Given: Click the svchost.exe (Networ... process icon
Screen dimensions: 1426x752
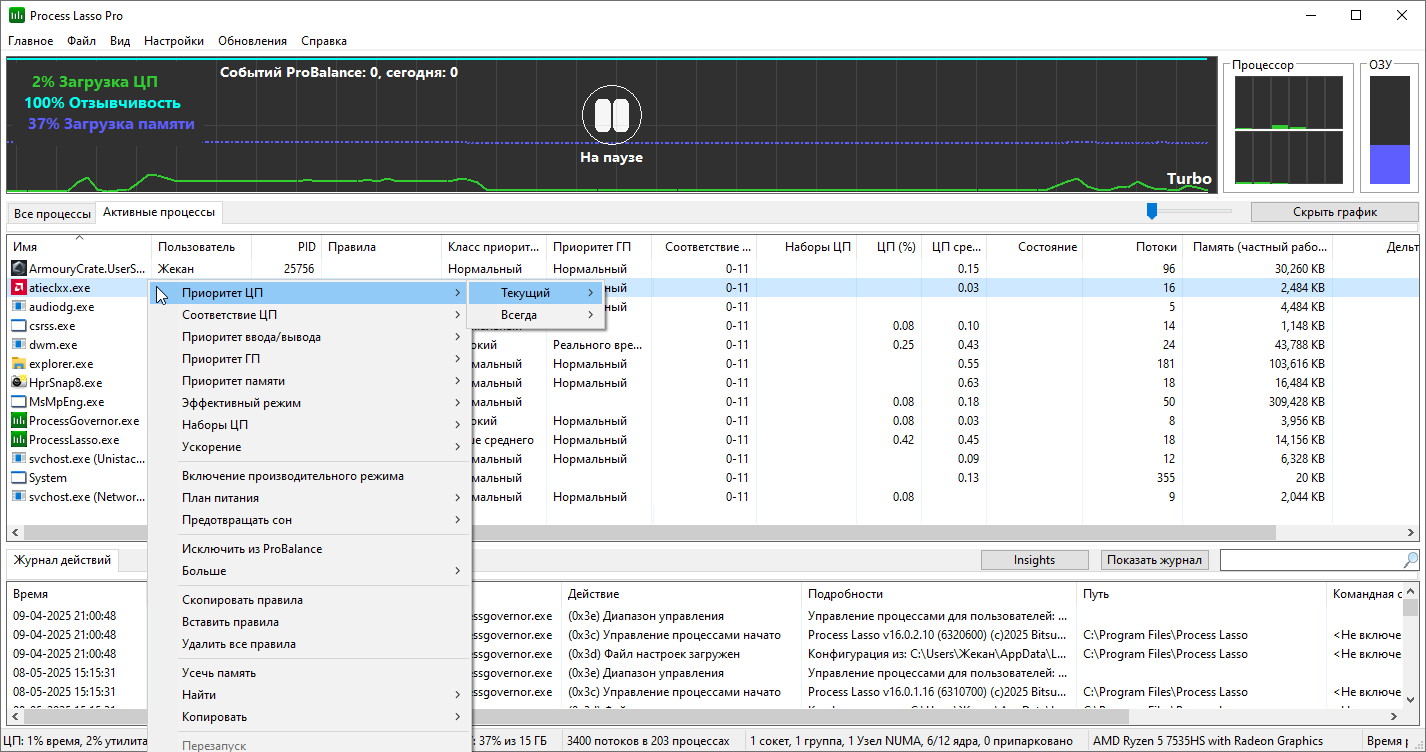Looking at the screenshot, I should [x=19, y=497].
